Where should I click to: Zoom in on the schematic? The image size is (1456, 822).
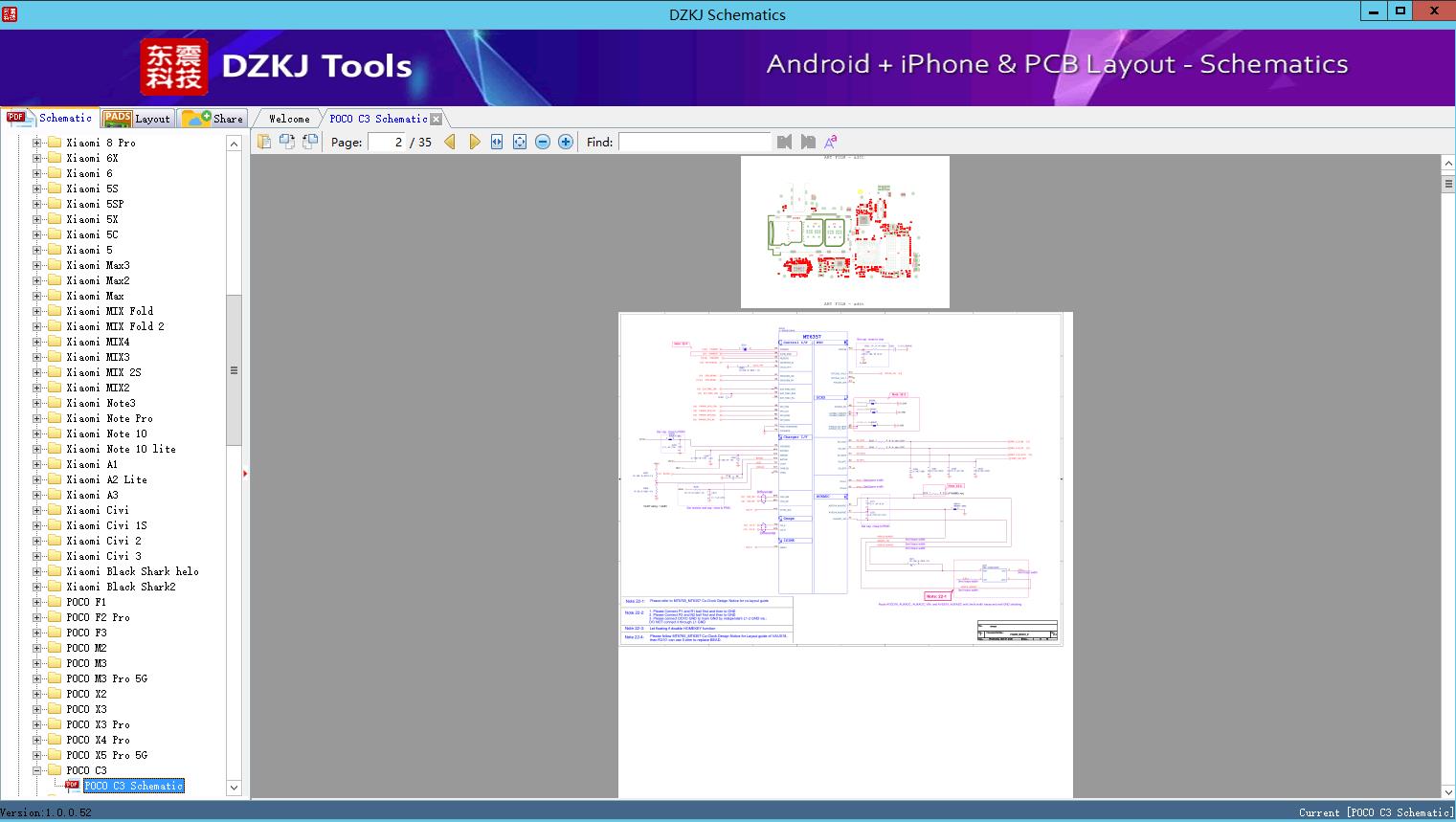[x=566, y=142]
